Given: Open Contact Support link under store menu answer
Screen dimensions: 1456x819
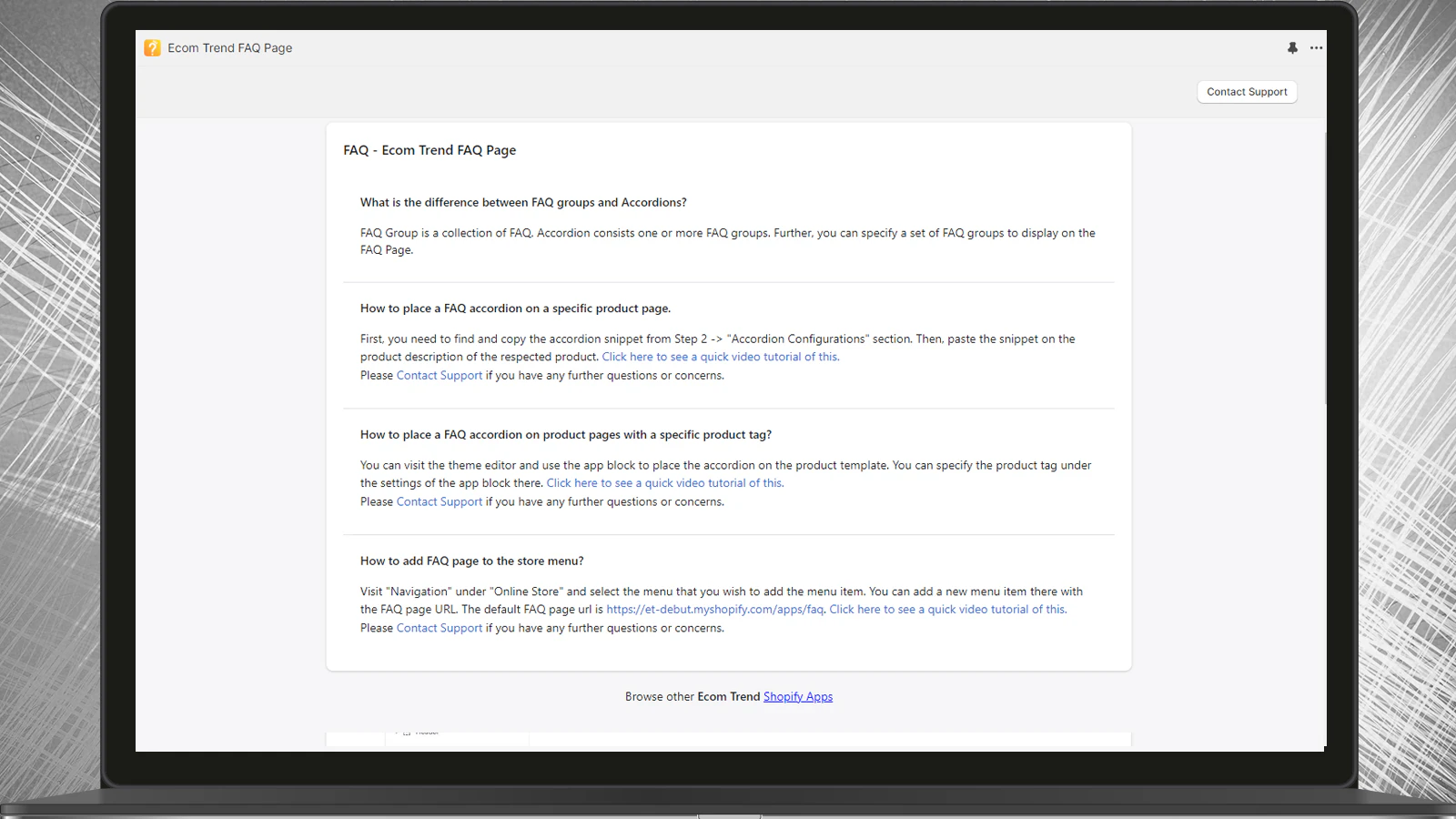Looking at the screenshot, I should (x=440, y=628).
